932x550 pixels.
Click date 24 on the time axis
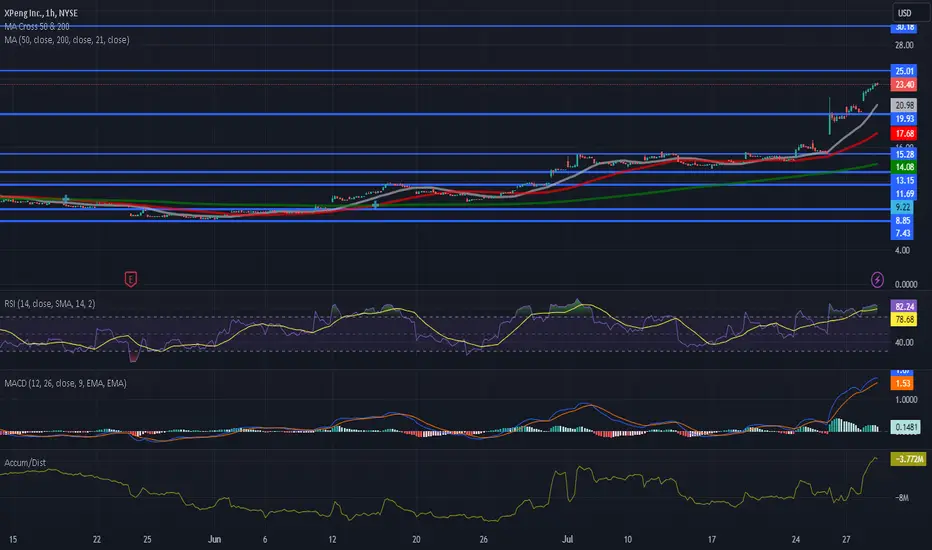coord(796,539)
